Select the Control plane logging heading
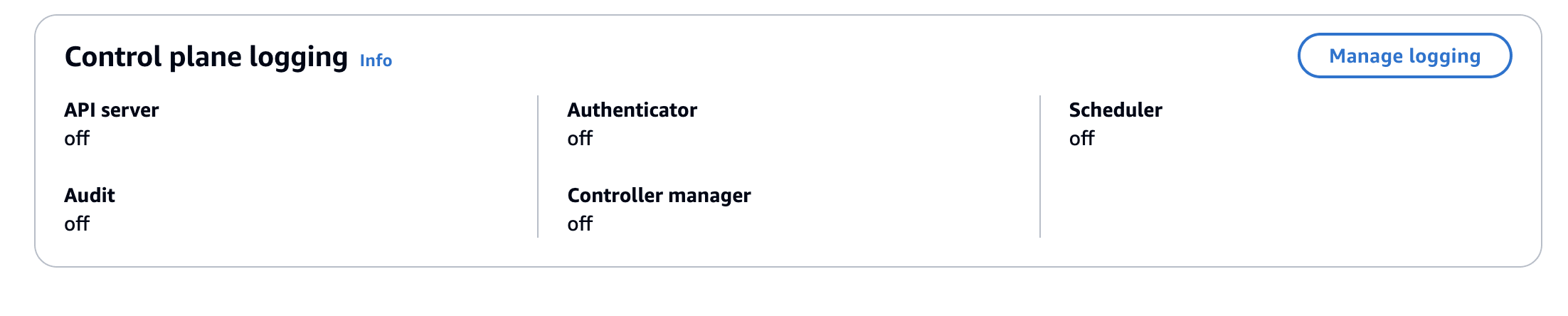 [206, 57]
